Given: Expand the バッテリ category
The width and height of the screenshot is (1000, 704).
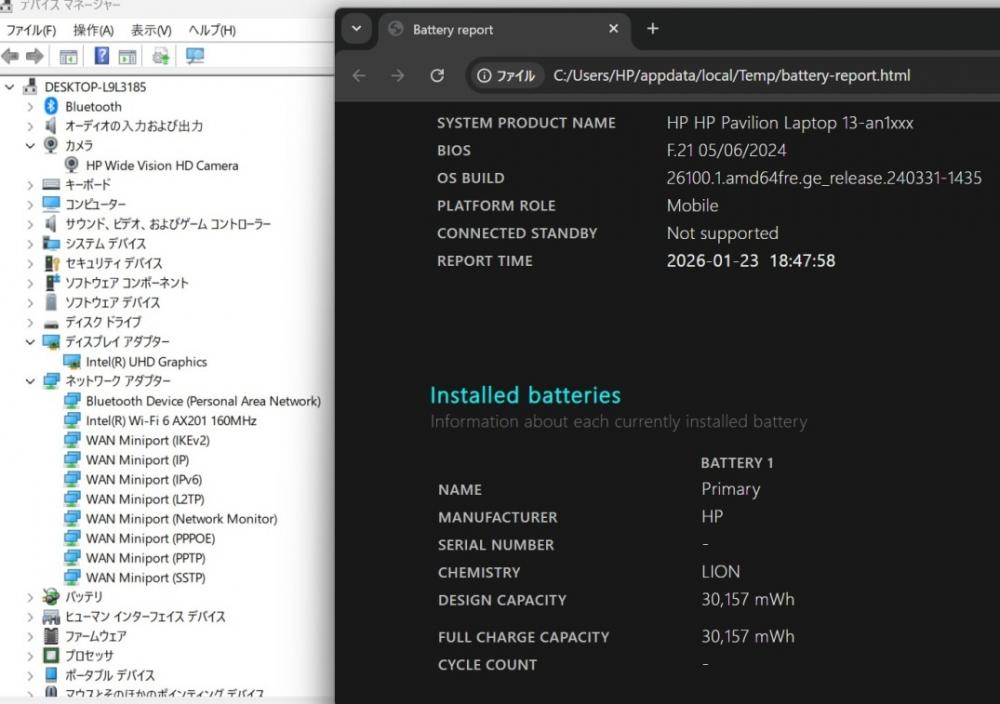Looking at the screenshot, I should coord(30,597).
